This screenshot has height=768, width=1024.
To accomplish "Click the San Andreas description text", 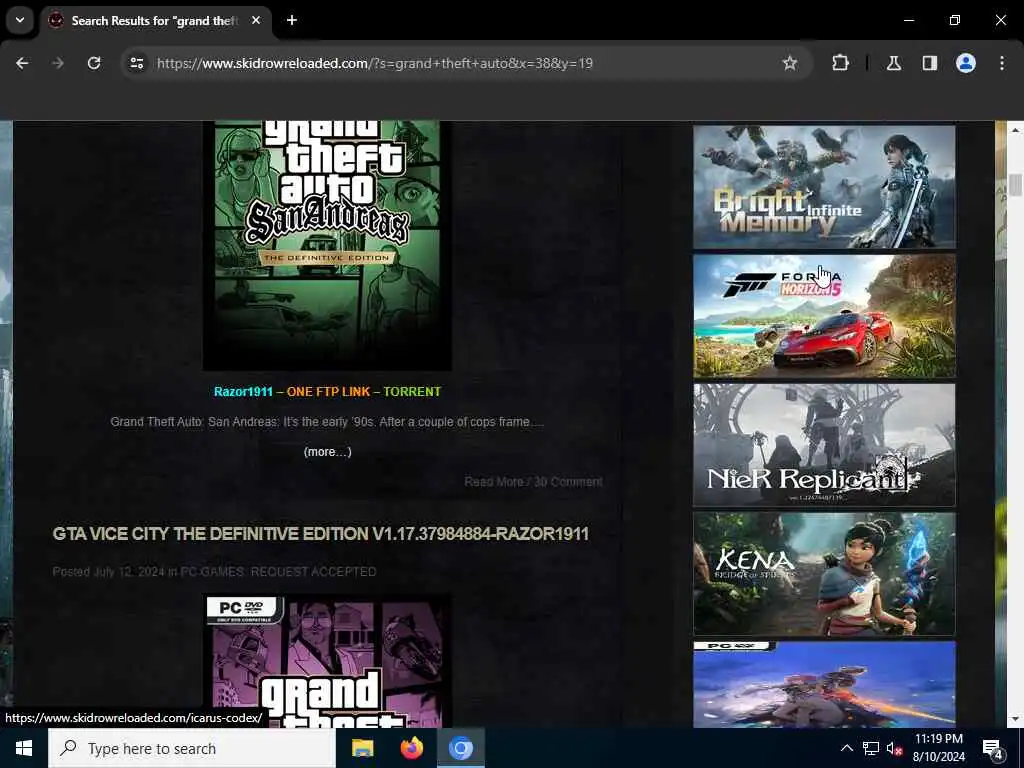I will (x=327, y=422).
